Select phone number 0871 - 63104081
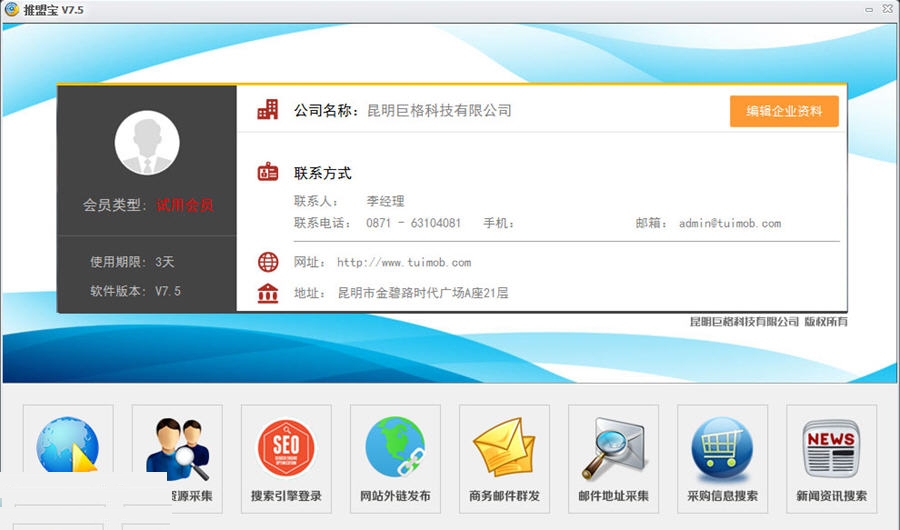Screen dimensions: 900x530 [x=413, y=223]
